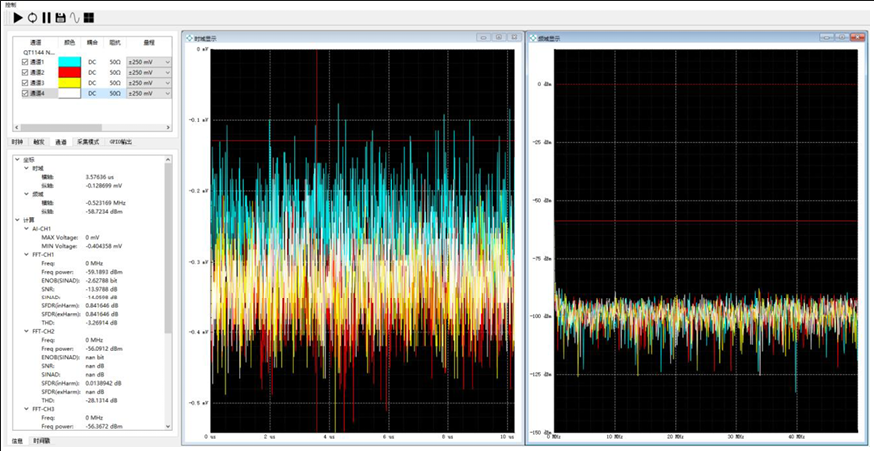This screenshot has width=874, height=451.
Task: Open the GPIO输出 tab
Action: click(x=120, y=142)
